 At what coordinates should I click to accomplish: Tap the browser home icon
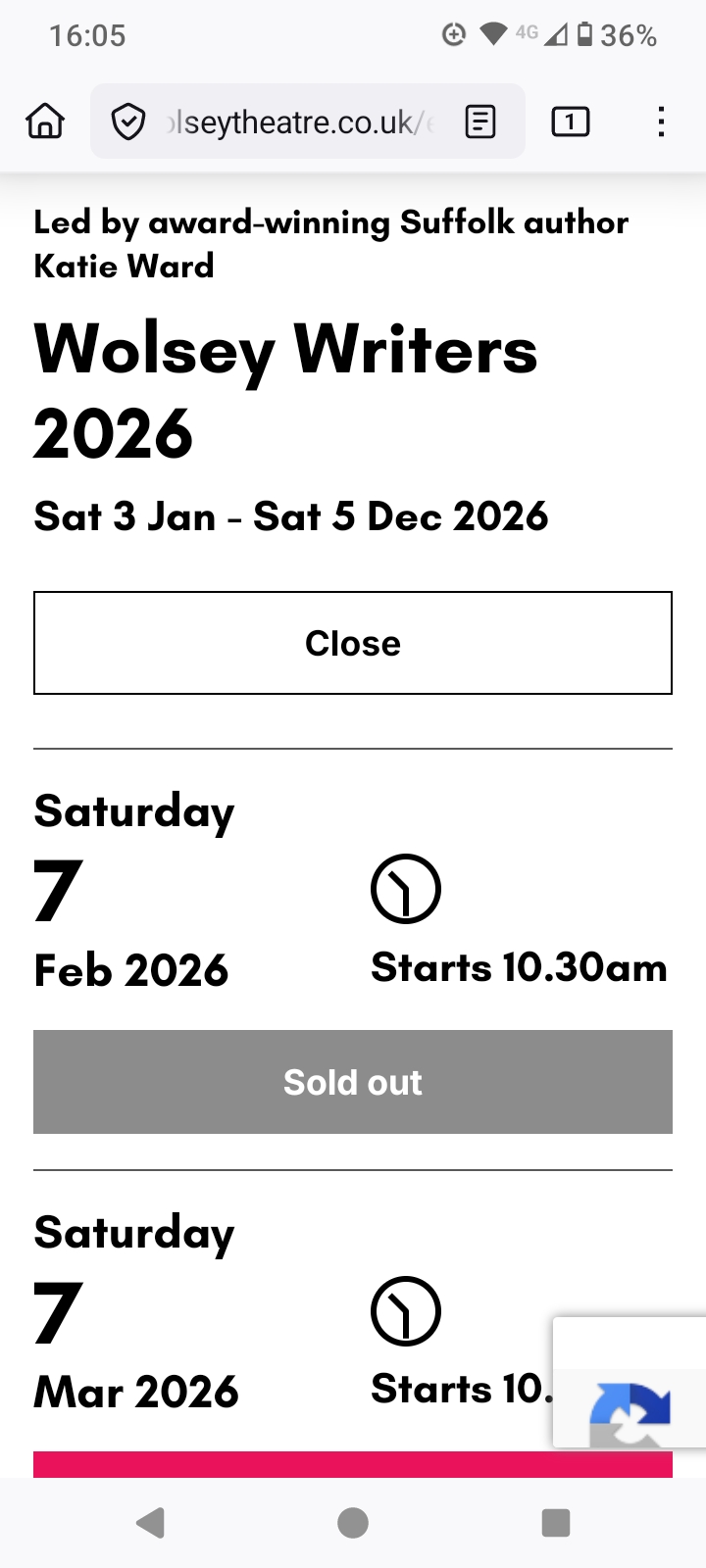(x=45, y=122)
